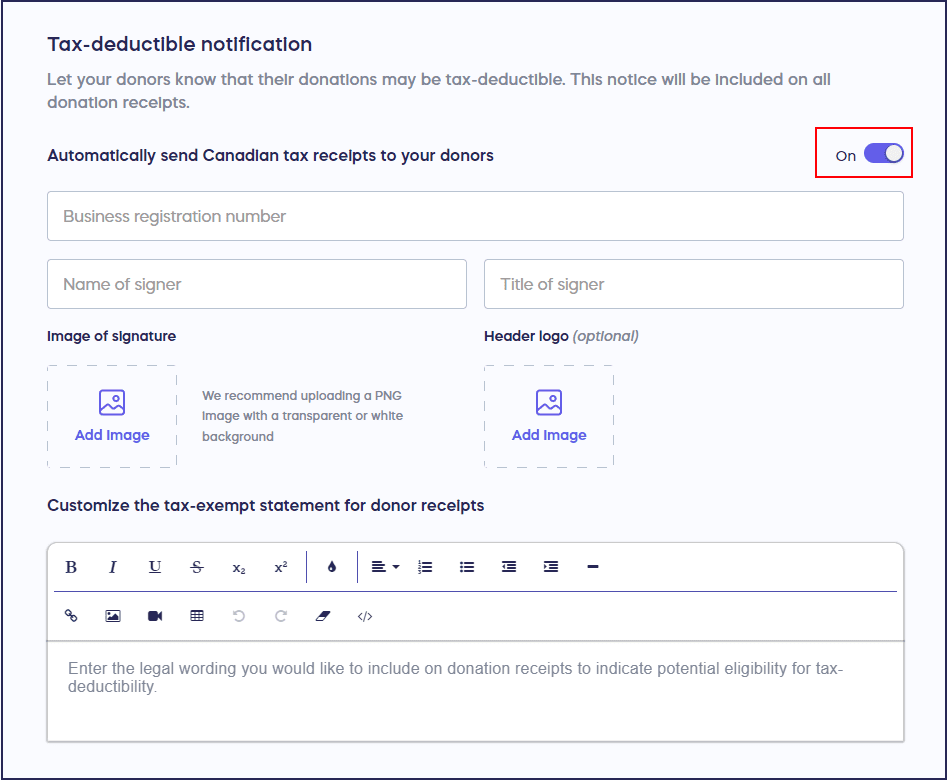Open the text color picker
Viewport: 947px width, 780px height.
[x=332, y=567]
